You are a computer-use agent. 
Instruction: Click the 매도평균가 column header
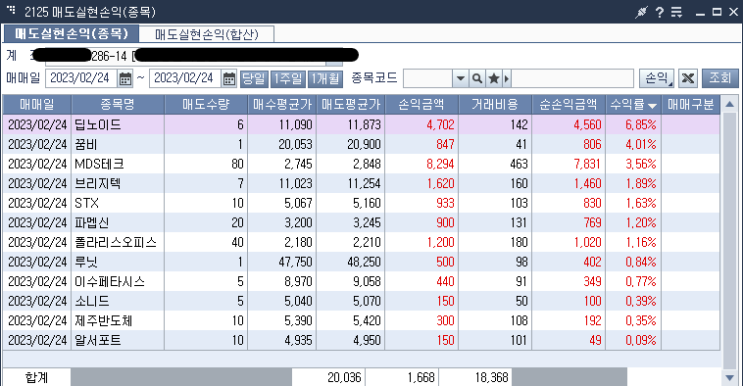coord(351,105)
